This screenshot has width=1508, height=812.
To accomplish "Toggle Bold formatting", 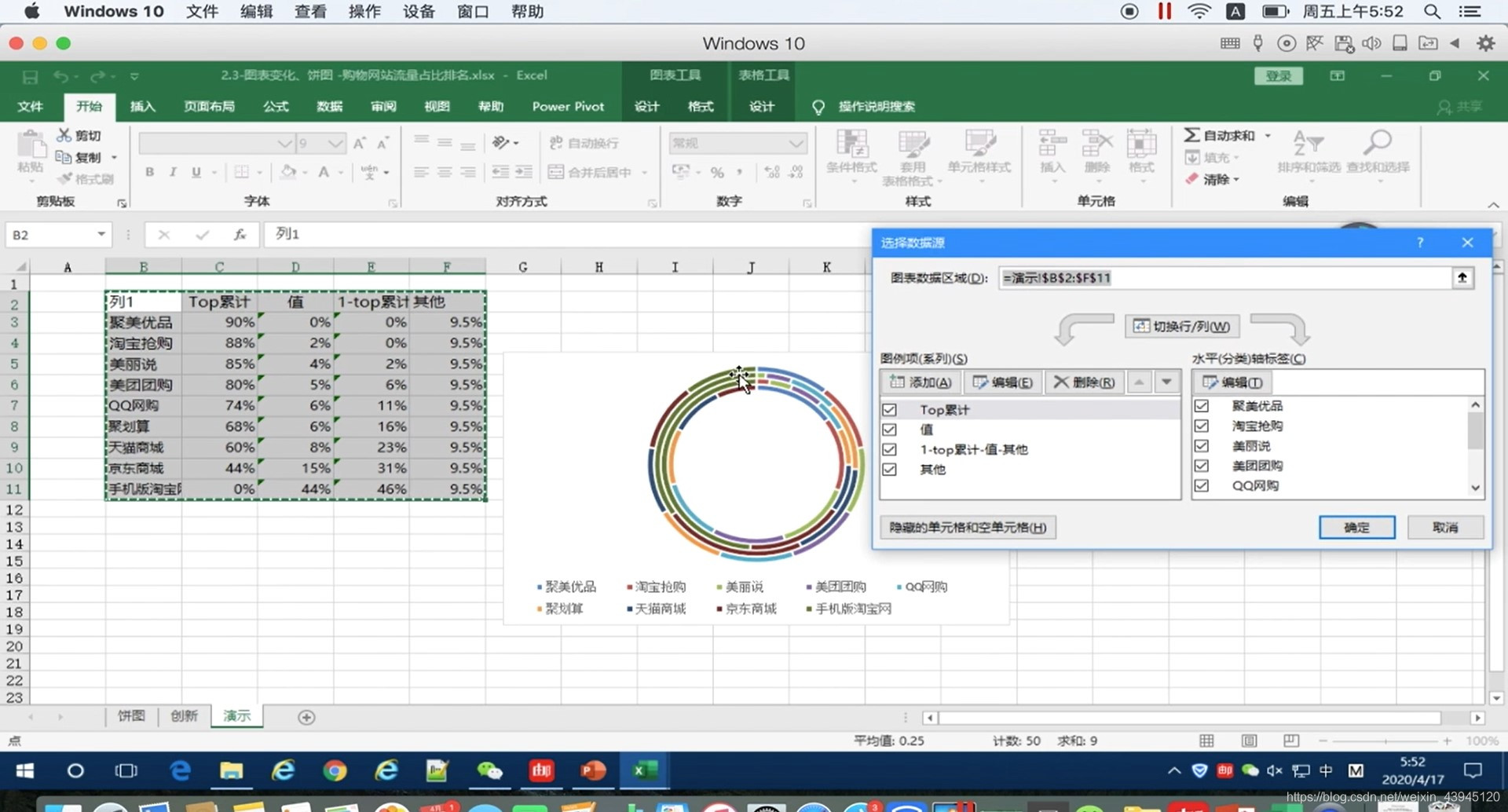I will [149, 172].
